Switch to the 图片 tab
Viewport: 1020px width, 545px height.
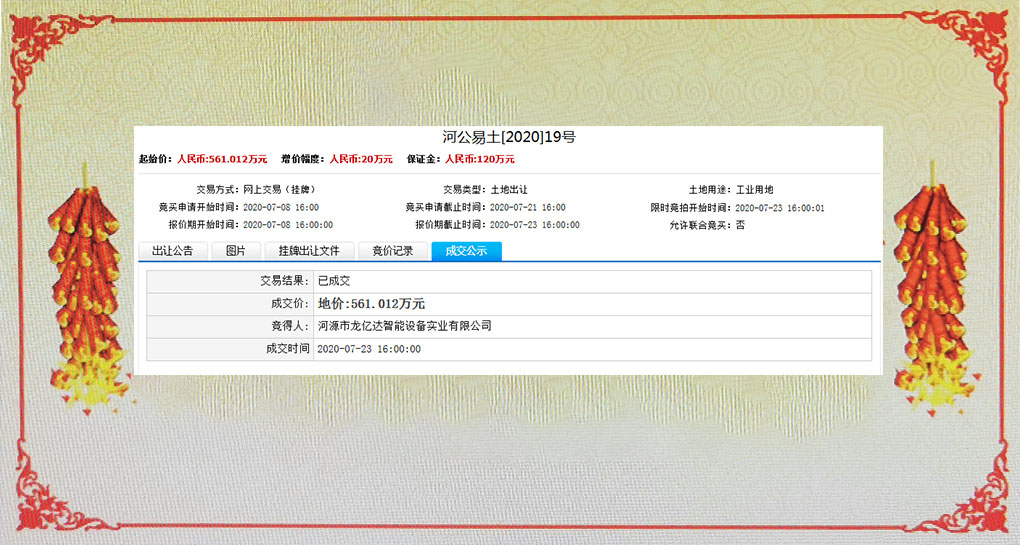(x=235, y=251)
